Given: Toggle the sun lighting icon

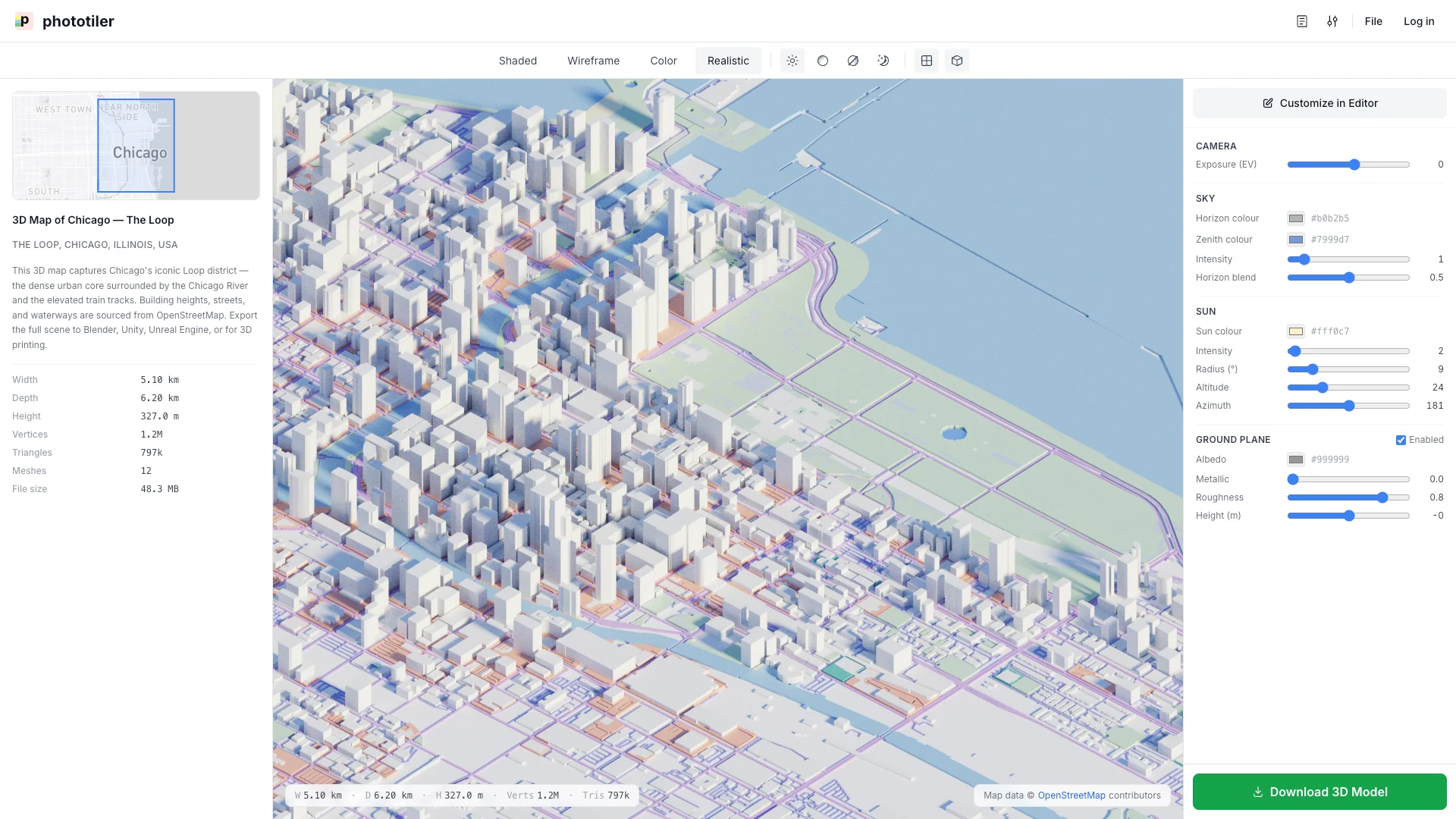Looking at the screenshot, I should click(792, 61).
